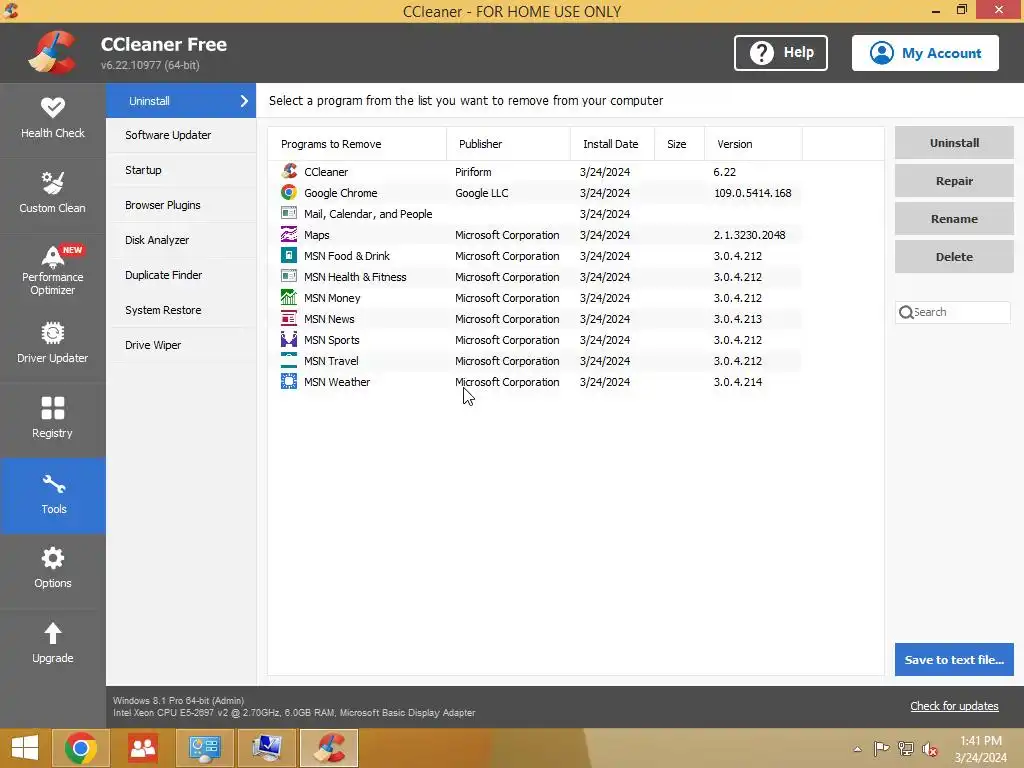1024x768 pixels.
Task: Sort by Version column header
Action: pyautogui.click(x=753, y=144)
